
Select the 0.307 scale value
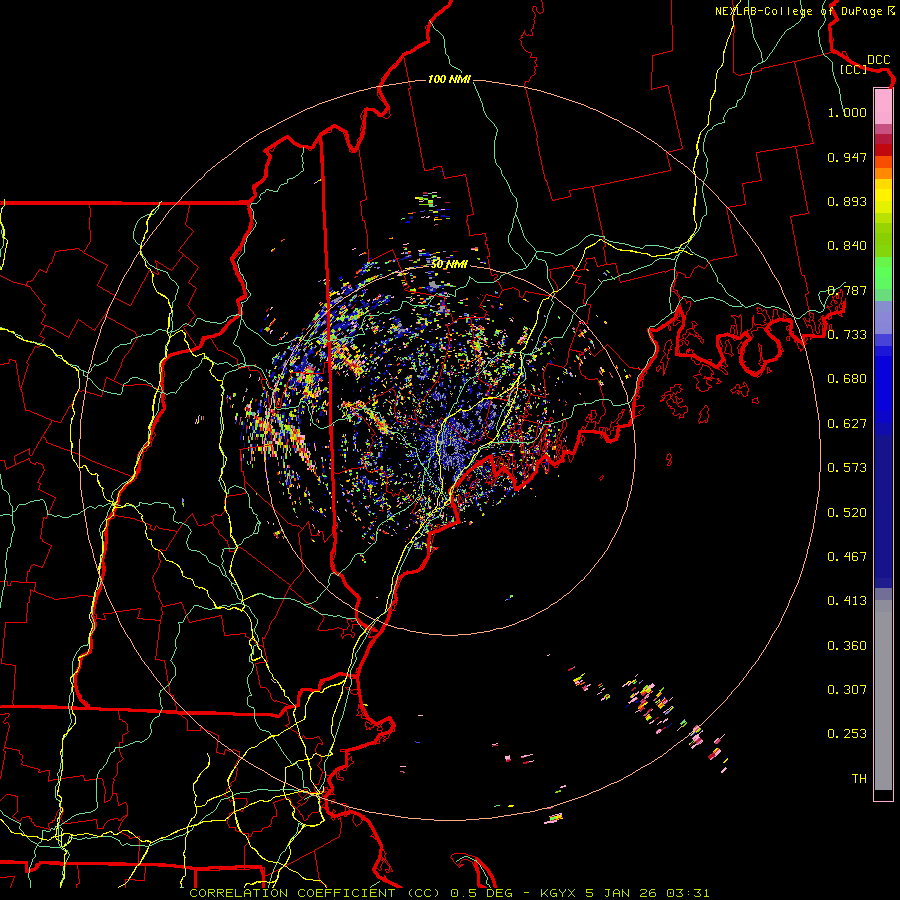[x=847, y=690]
